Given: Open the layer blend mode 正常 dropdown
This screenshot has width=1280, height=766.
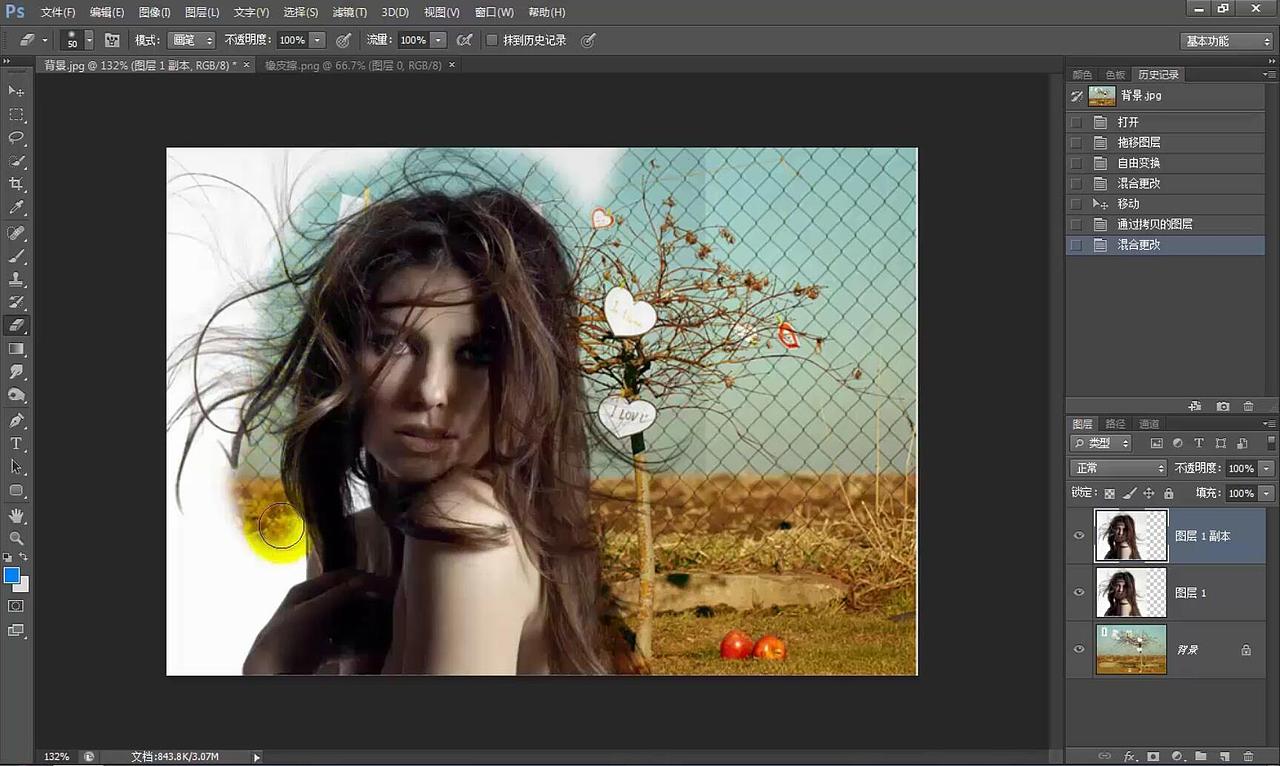Looking at the screenshot, I should click(x=1118, y=468).
